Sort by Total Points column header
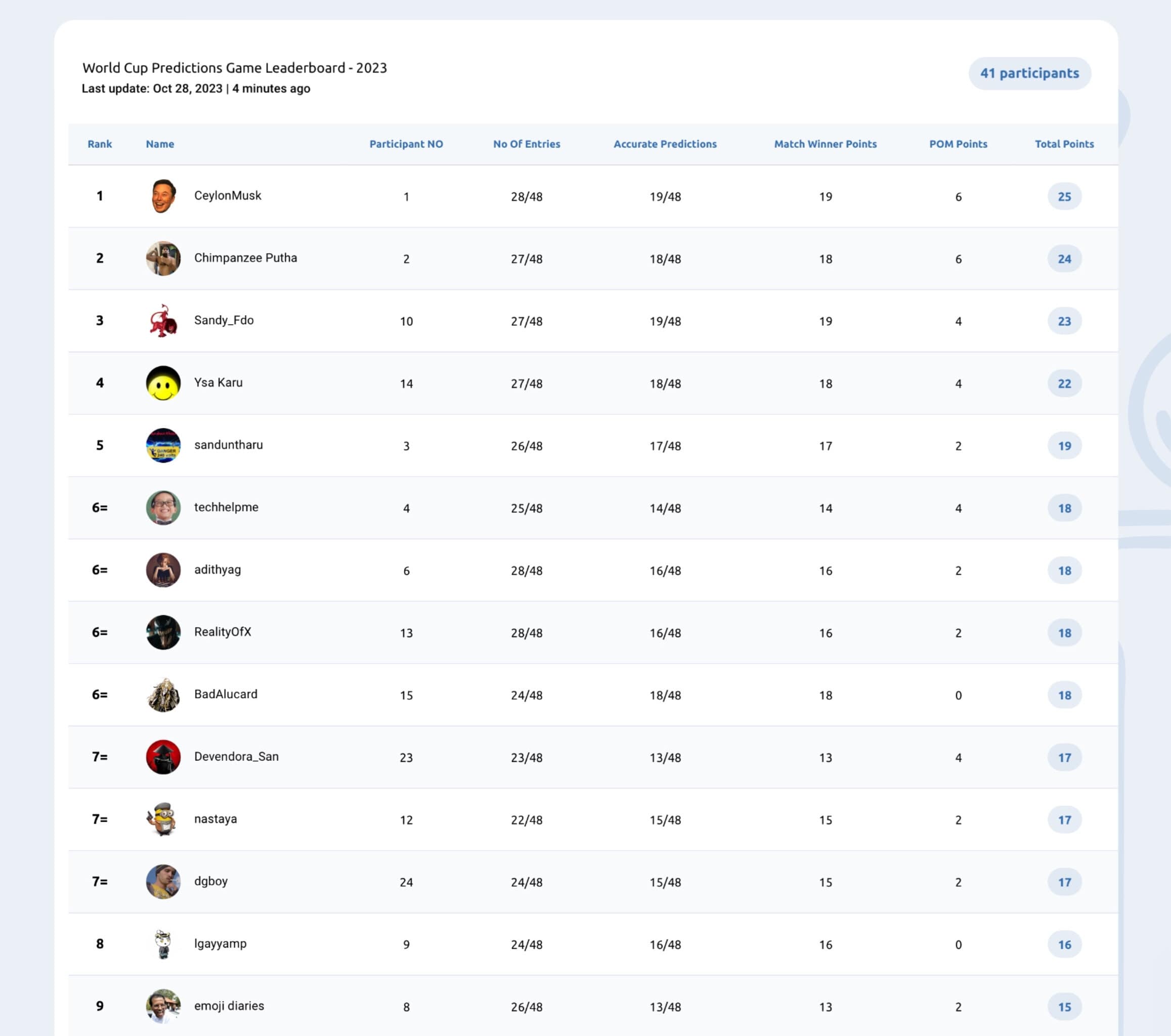Image resolution: width=1171 pixels, height=1036 pixels. point(1064,144)
